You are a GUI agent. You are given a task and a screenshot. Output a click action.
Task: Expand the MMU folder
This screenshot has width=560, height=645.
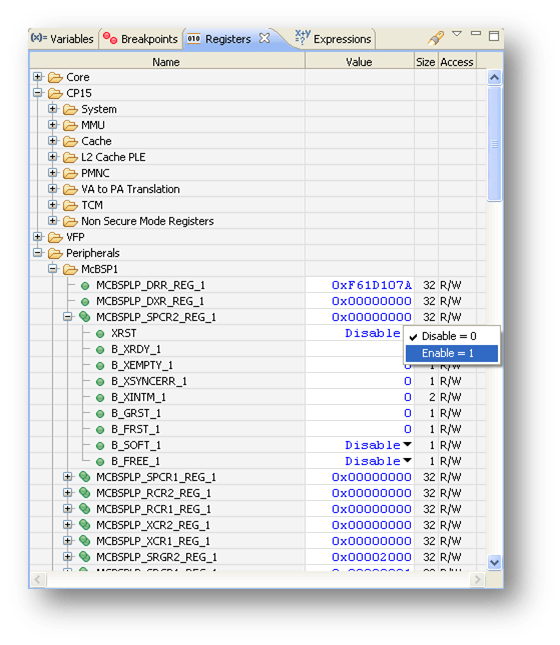(x=53, y=125)
